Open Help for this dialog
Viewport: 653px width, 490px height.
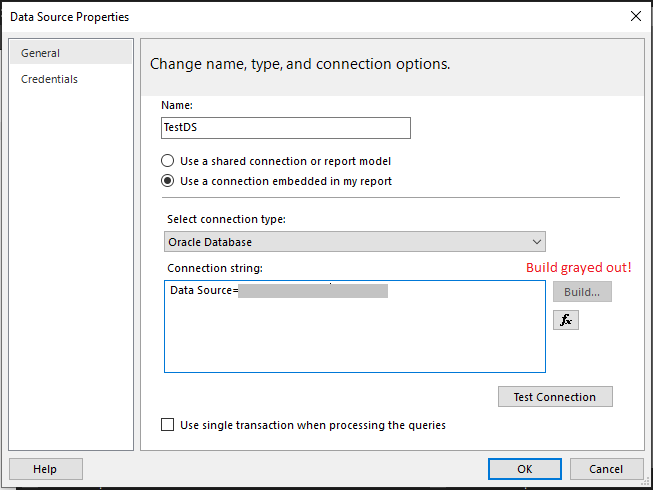pyautogui.click(x=46, y=469)
